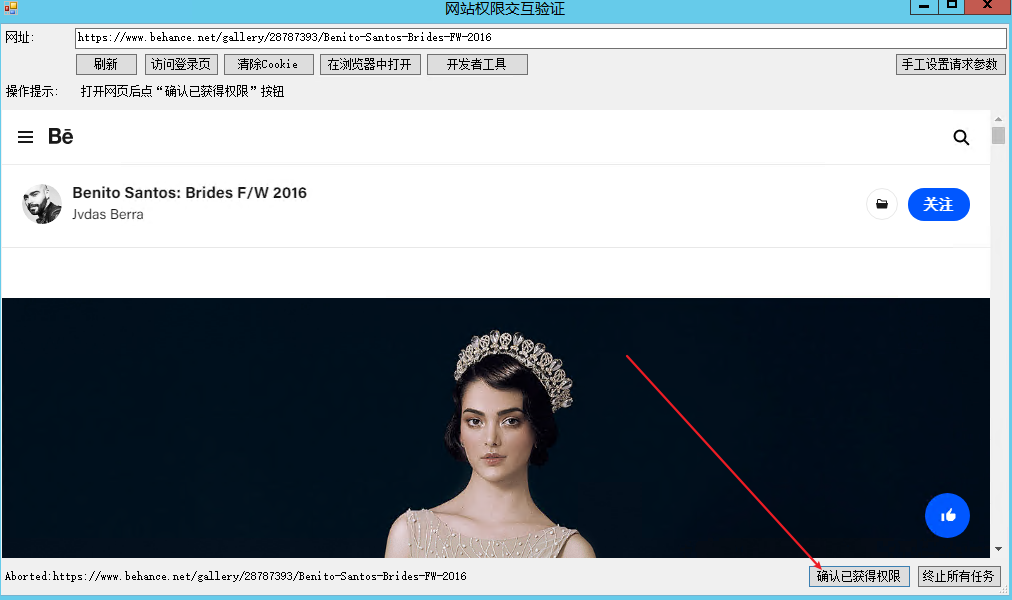1012x600 pixels.
Task: Click the scrollbar down arrow
Action: [998, 549]
